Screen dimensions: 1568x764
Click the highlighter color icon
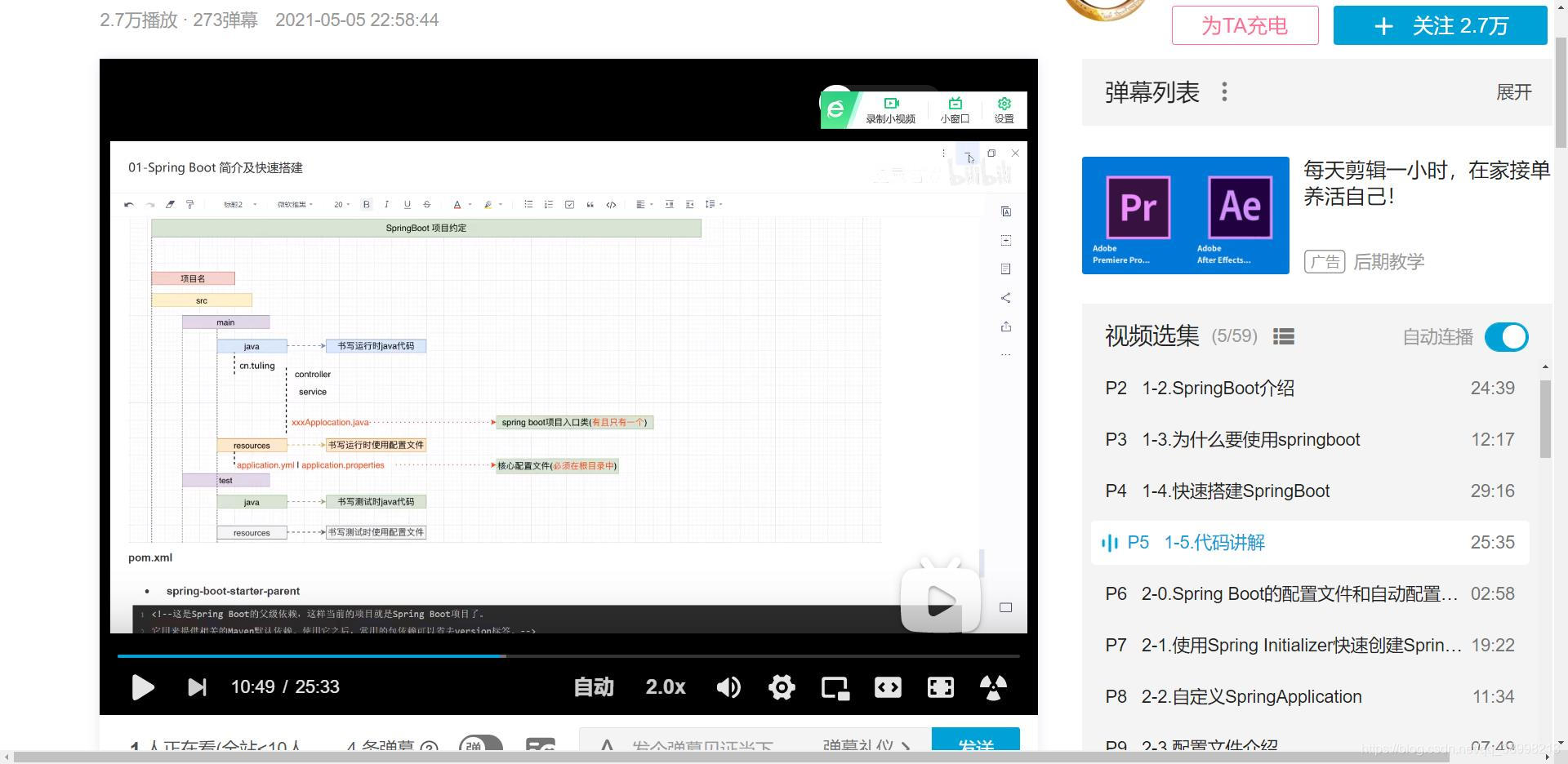click(488, 205)
